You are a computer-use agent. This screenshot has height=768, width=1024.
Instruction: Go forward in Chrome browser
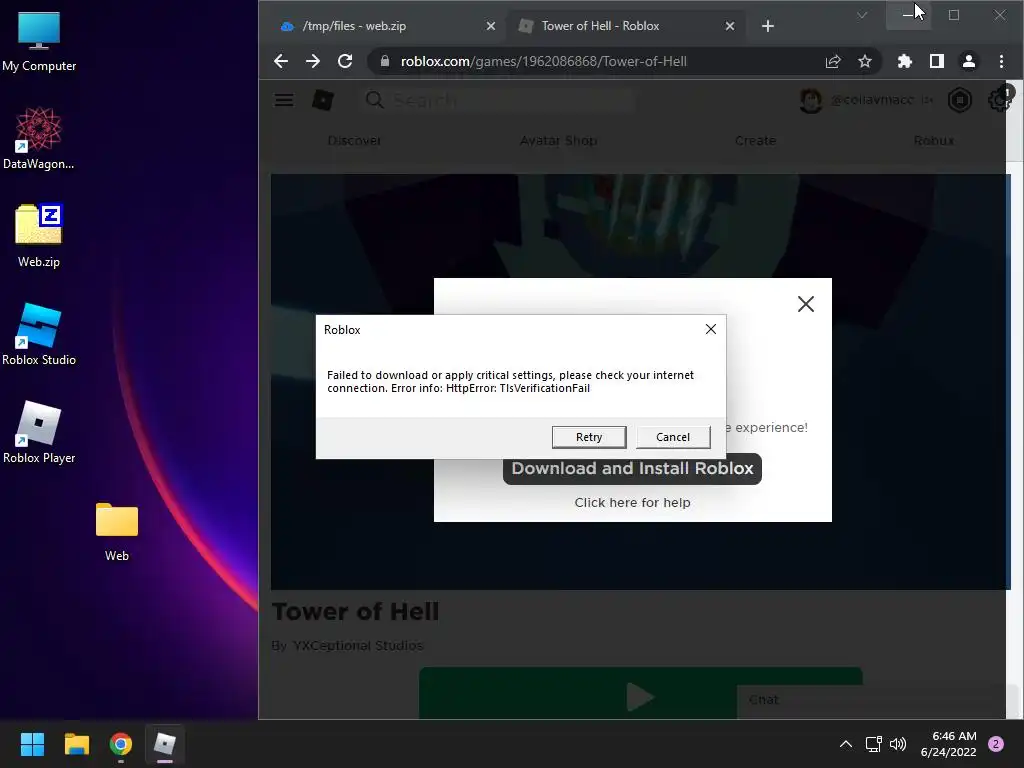pos(313,61)
